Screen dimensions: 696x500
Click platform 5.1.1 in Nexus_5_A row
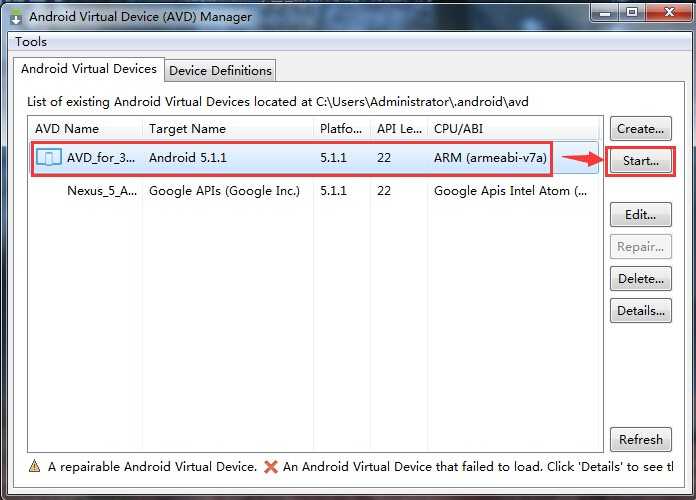(x=333, y=191)
